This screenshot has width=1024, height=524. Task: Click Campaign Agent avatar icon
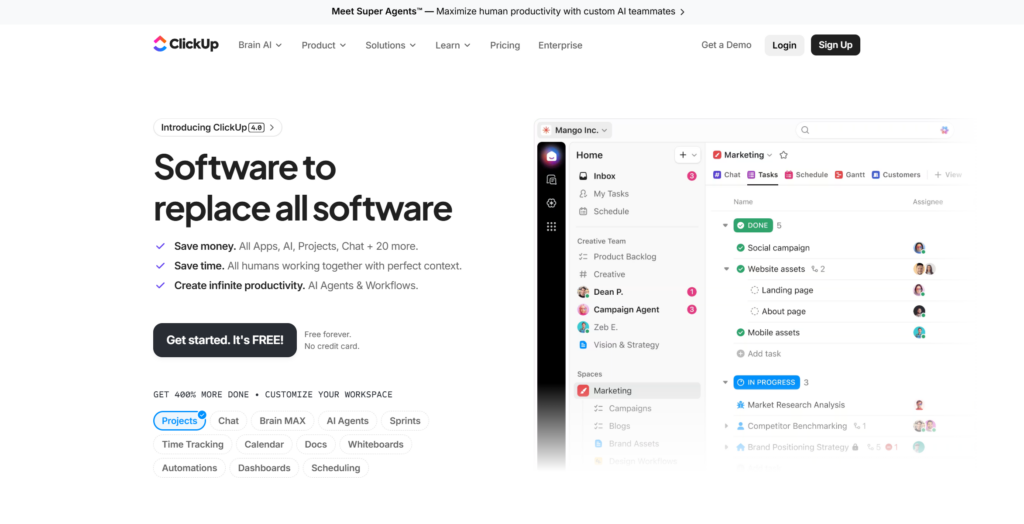[x=583, y=310]
